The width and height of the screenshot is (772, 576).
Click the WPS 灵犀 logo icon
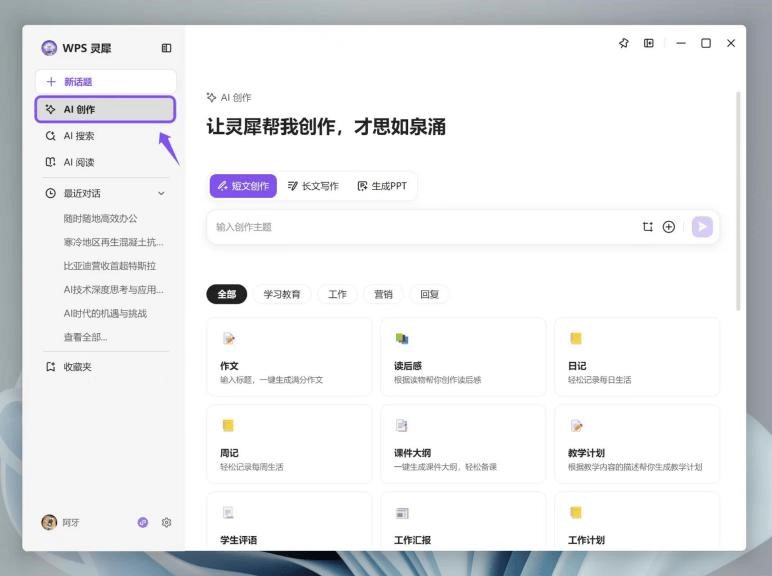point(49,48)
